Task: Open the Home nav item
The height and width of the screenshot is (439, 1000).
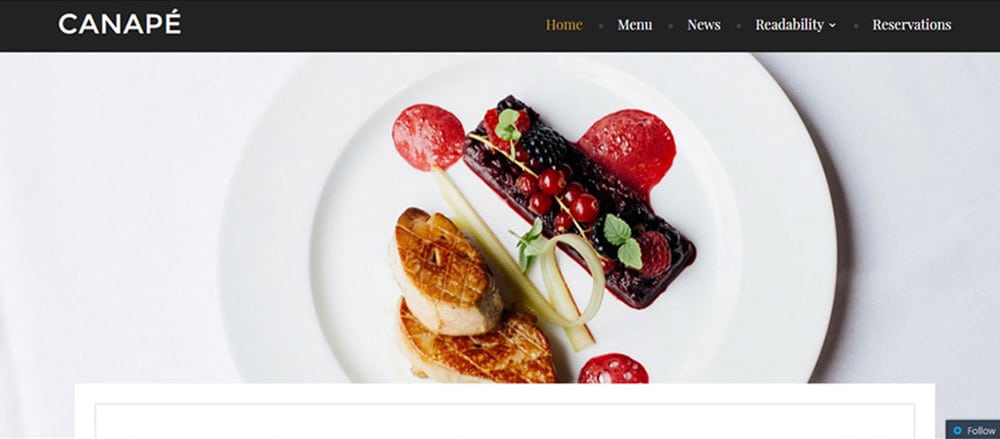Action: tap(564, 24)
